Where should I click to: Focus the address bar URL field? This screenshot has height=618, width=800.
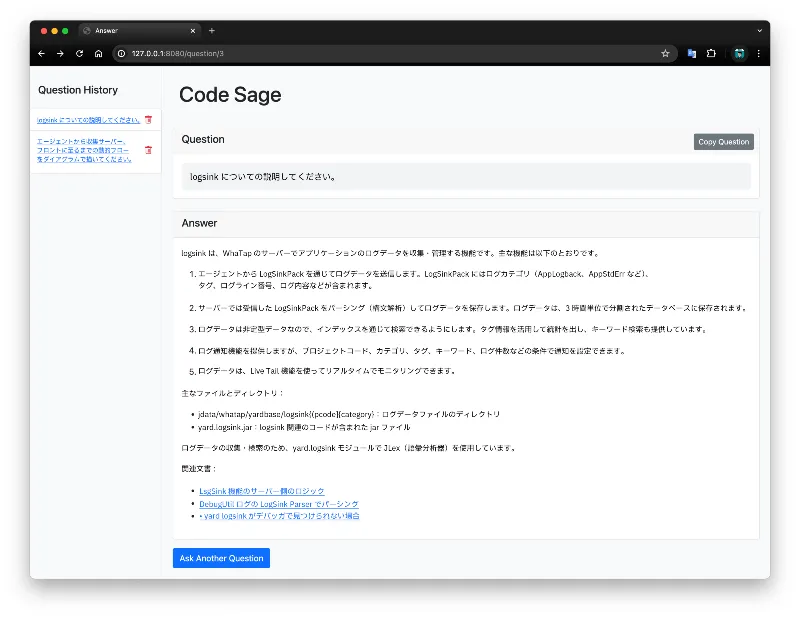tap(393, 54)
